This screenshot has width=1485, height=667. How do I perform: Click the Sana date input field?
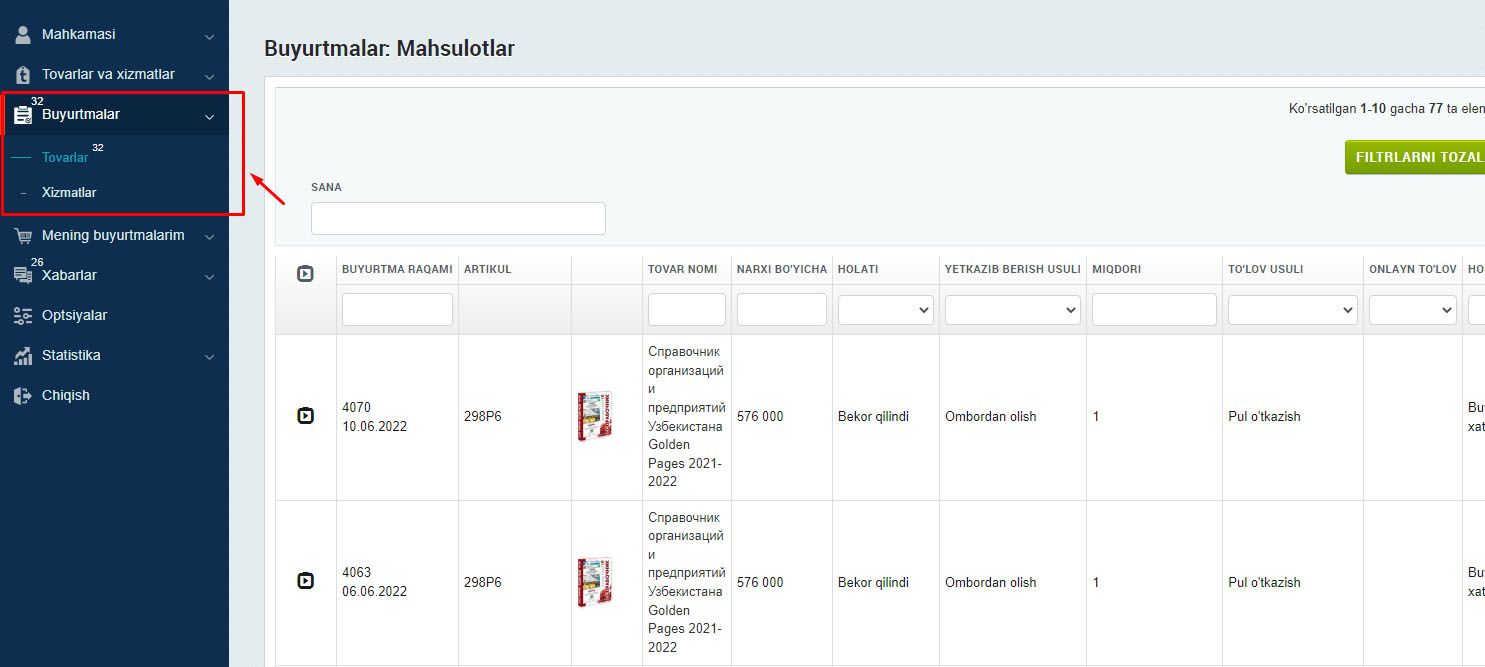click(458, 218)
